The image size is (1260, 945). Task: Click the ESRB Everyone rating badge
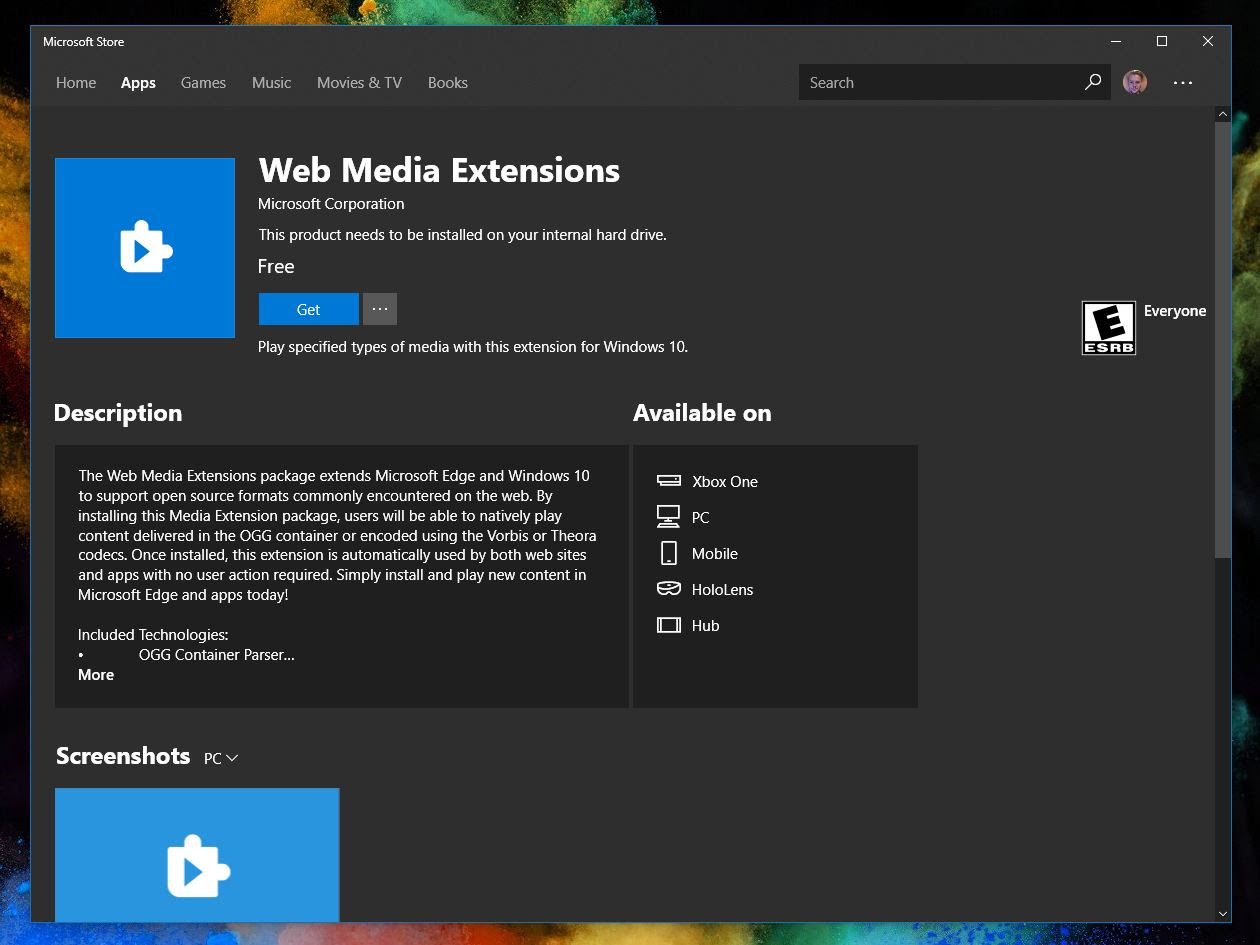click(x=1109, y=328)
